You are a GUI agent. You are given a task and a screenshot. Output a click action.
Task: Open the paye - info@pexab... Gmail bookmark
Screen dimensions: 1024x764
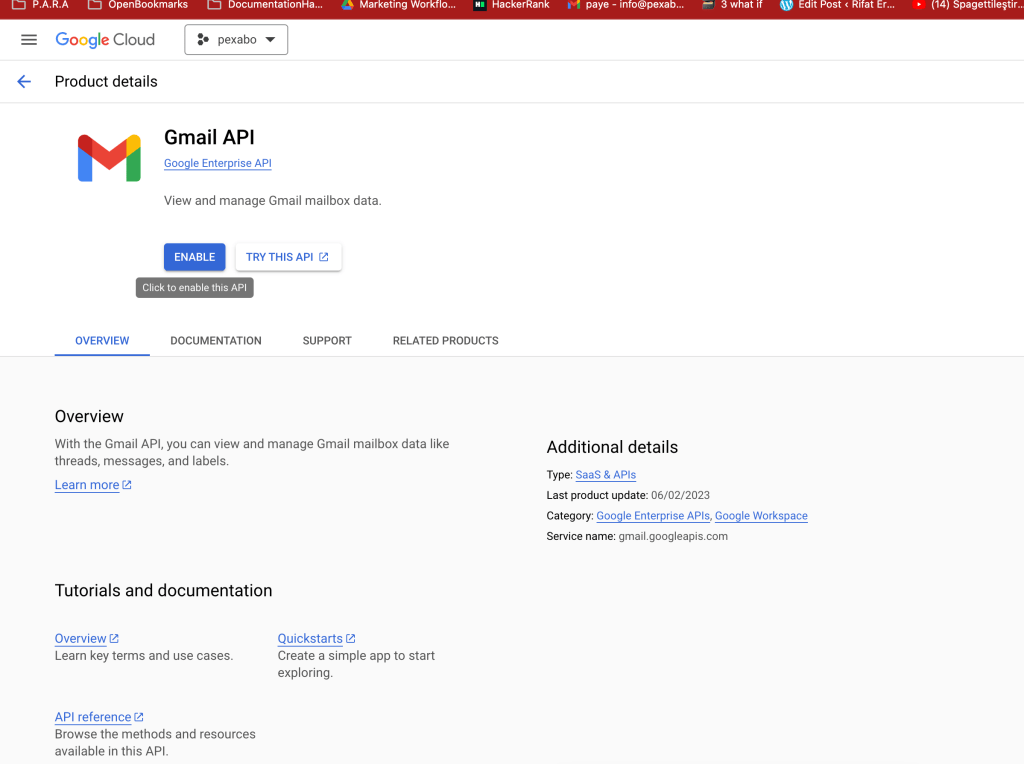[x=626, y=5]
